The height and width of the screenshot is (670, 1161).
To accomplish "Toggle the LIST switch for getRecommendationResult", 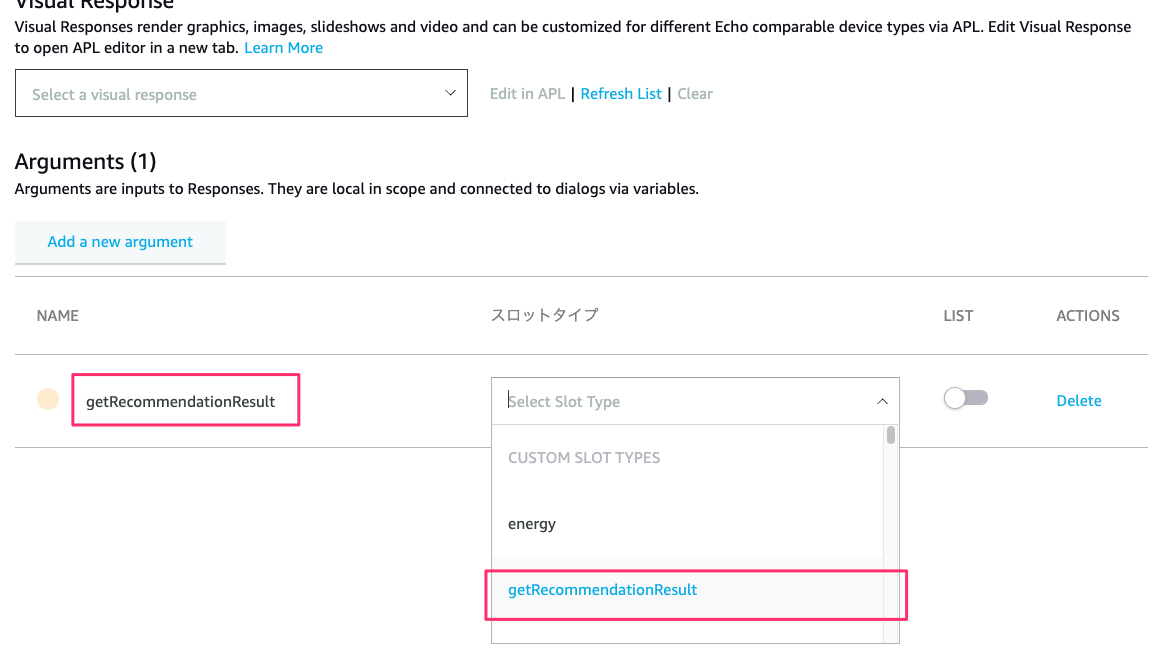I will point(965,398).
